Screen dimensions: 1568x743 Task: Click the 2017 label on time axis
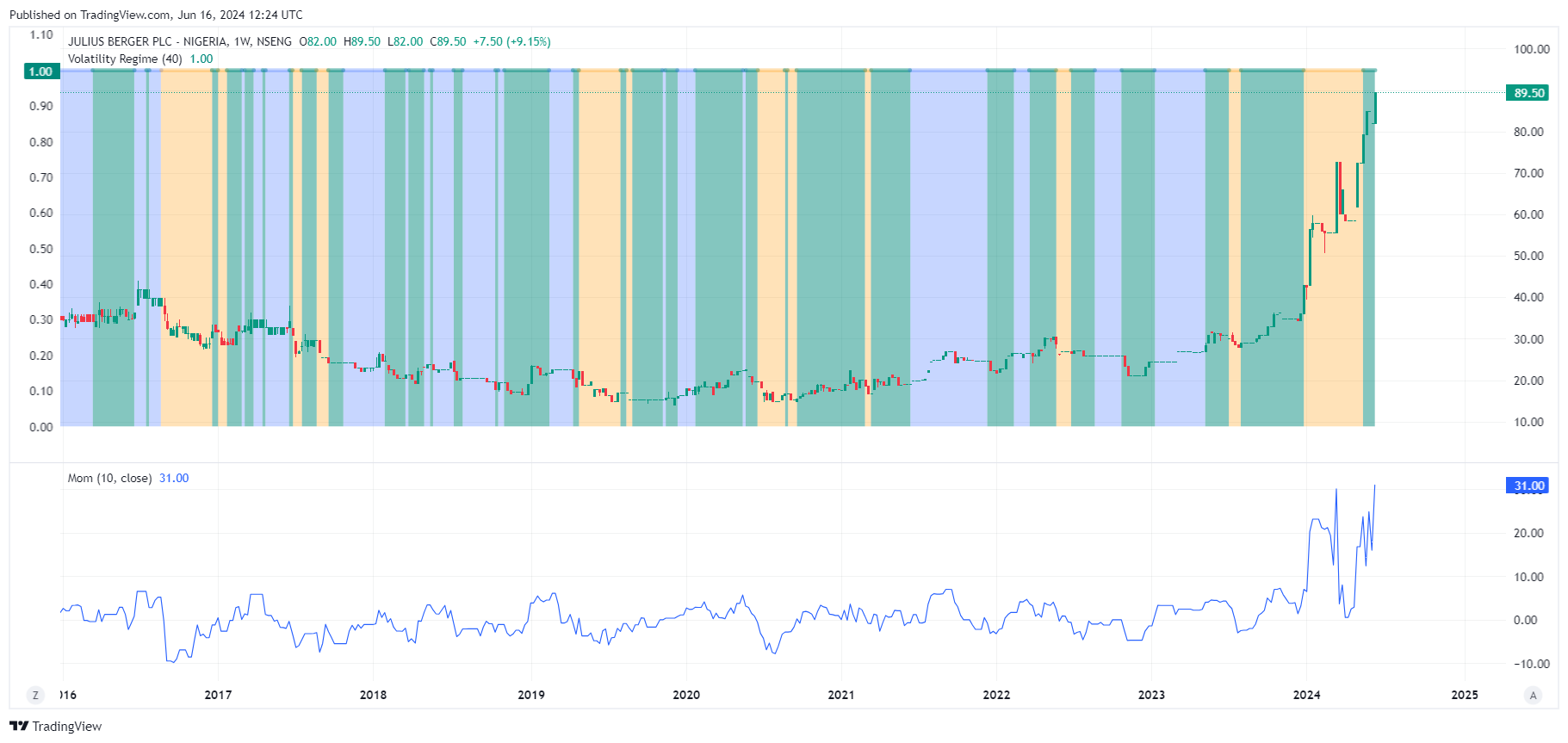tap(218, 695)
